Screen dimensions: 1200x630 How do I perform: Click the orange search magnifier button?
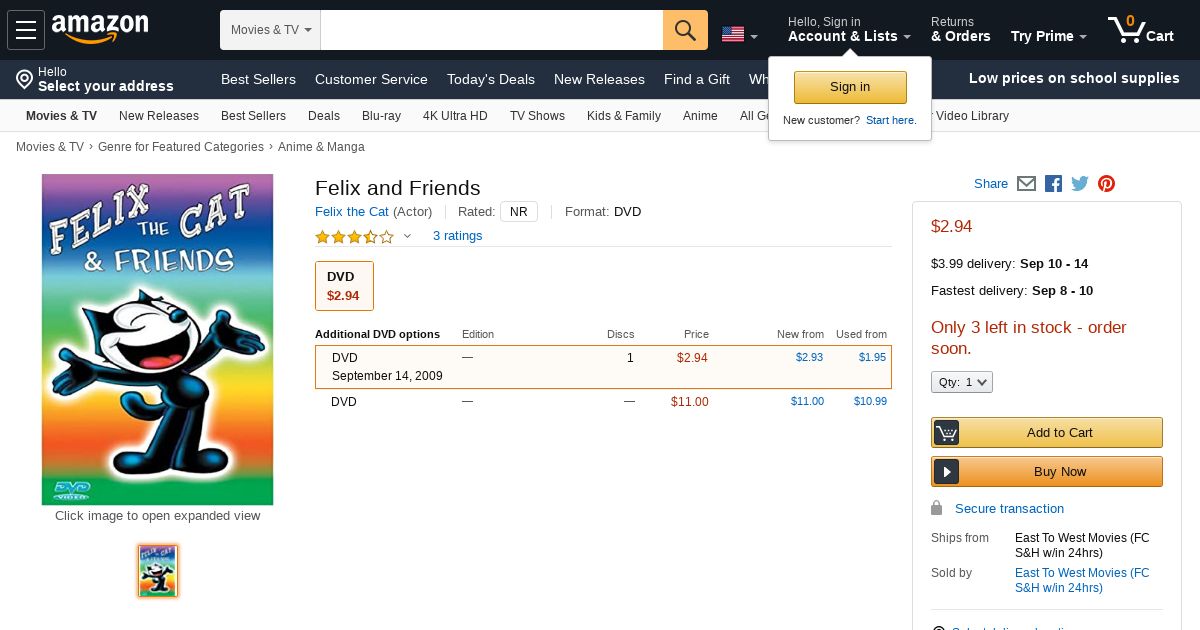(685, 30)
